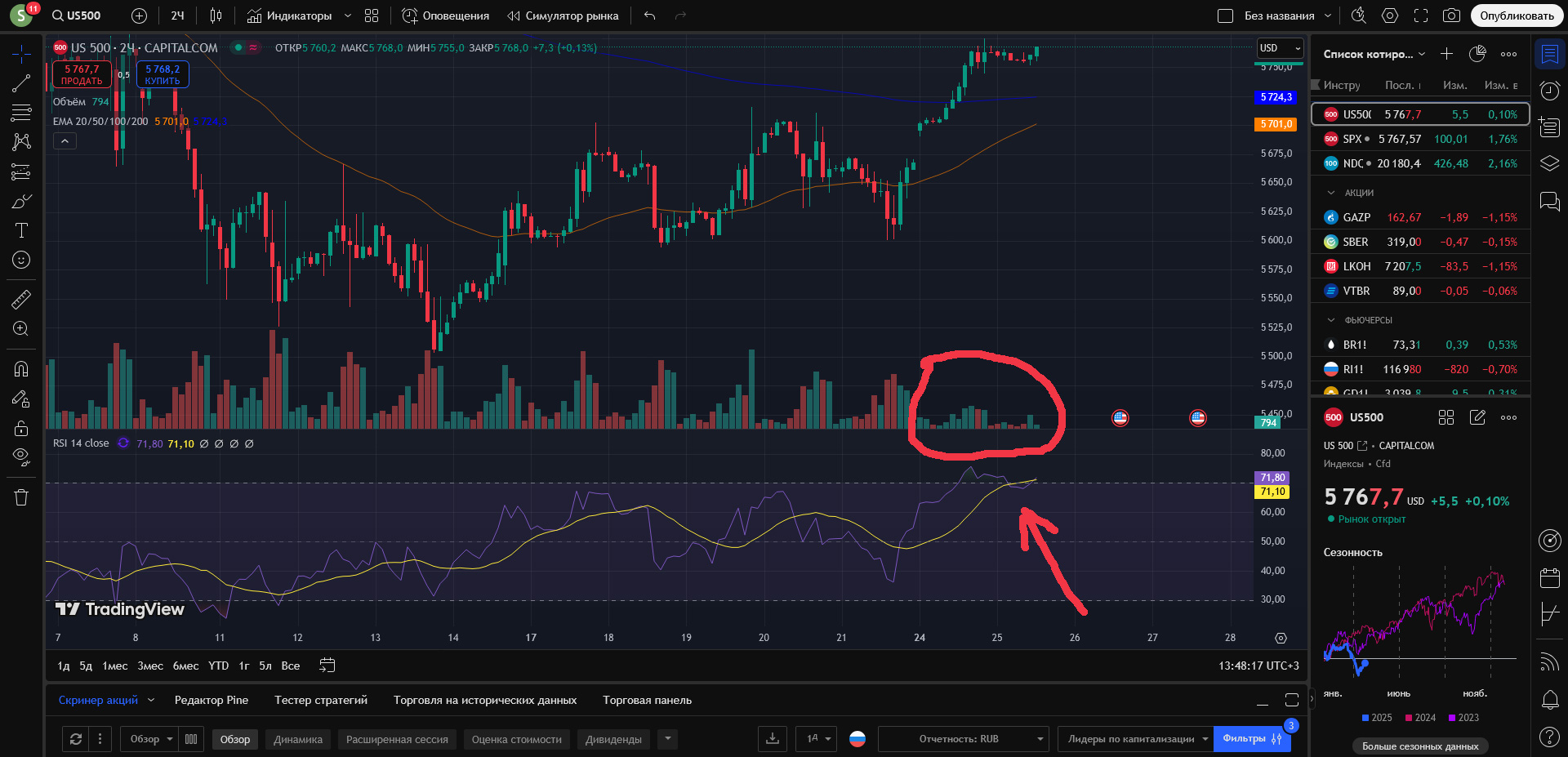Open the Скринер акций tab

click(98, 700)
